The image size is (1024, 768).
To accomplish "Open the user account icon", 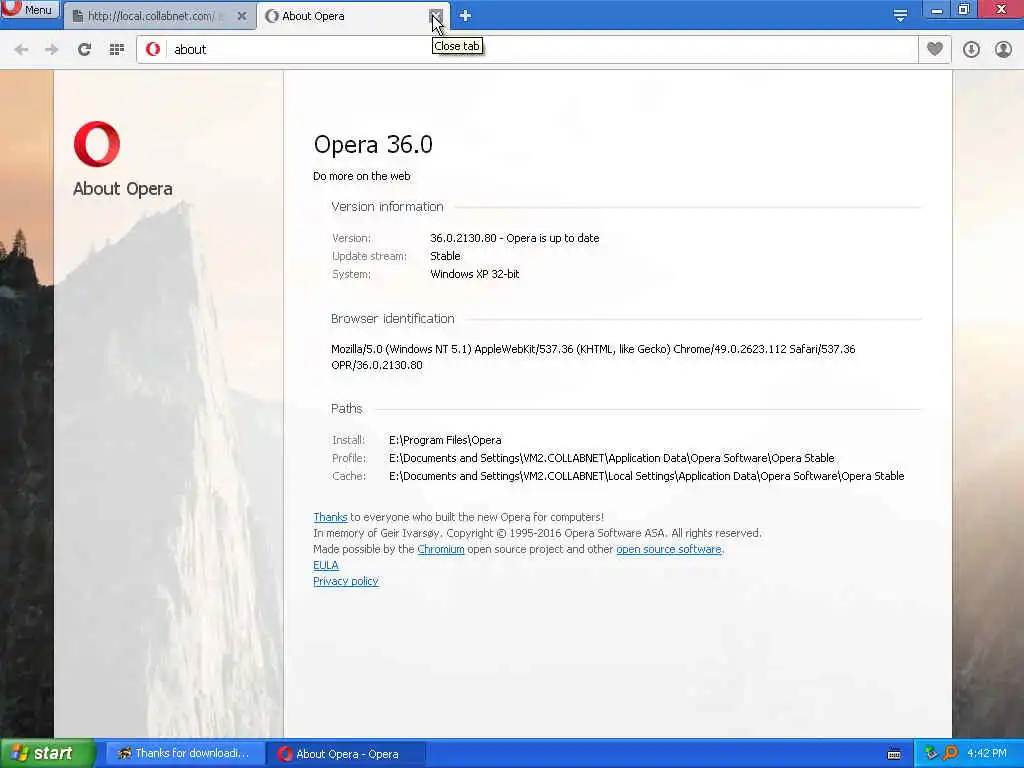I will pyautogui.click(x=1003, y=50).
